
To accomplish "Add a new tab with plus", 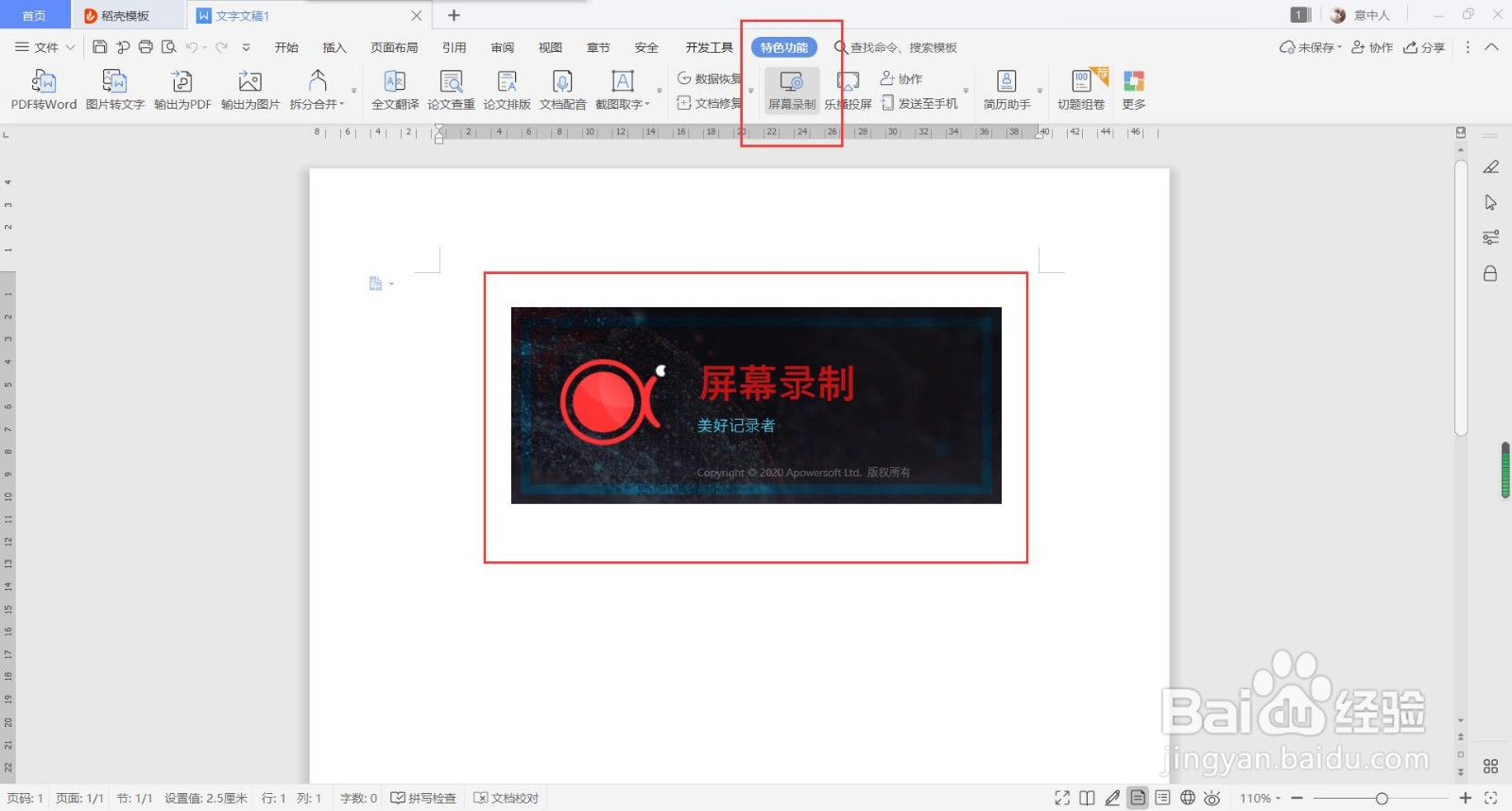I will click(x=454, y=15).
